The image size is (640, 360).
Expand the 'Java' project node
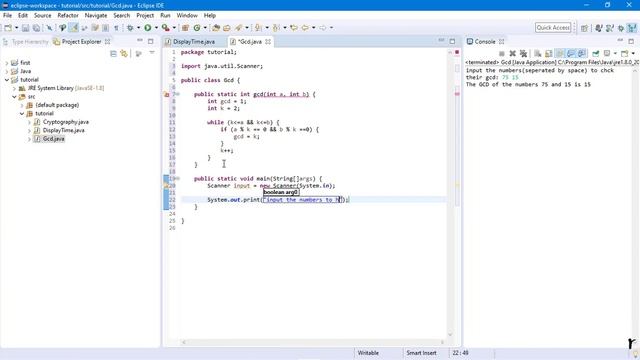pos(7,71)
